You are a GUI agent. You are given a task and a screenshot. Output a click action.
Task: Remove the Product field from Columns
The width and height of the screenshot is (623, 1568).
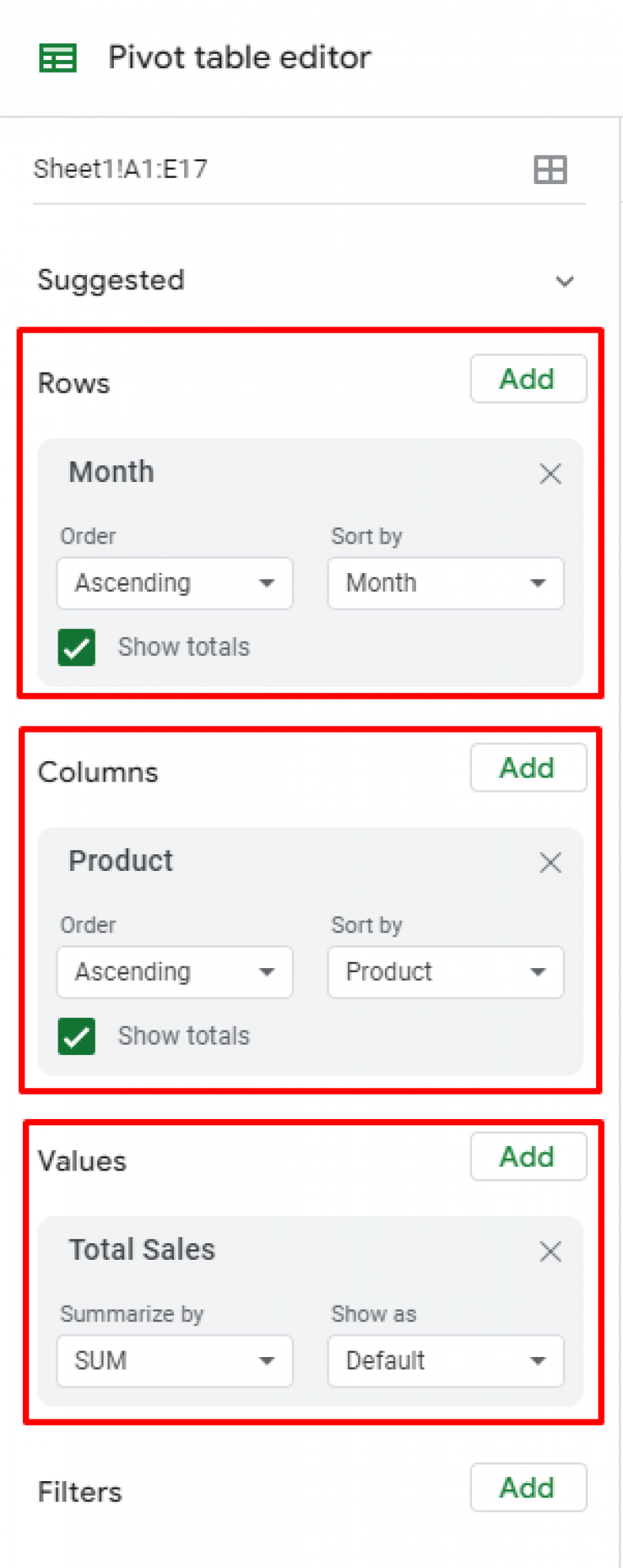pos(550,862)
